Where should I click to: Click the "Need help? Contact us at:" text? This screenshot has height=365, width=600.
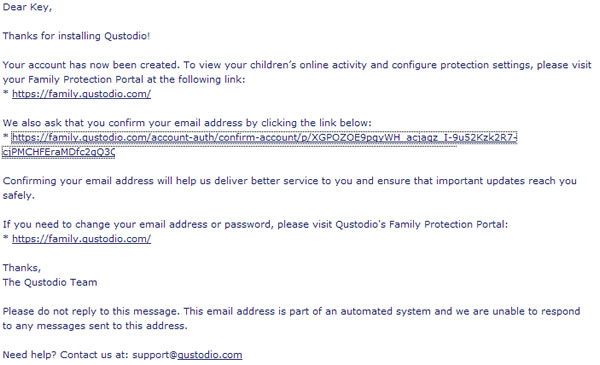pyautogui.click(x=66, y=355)
